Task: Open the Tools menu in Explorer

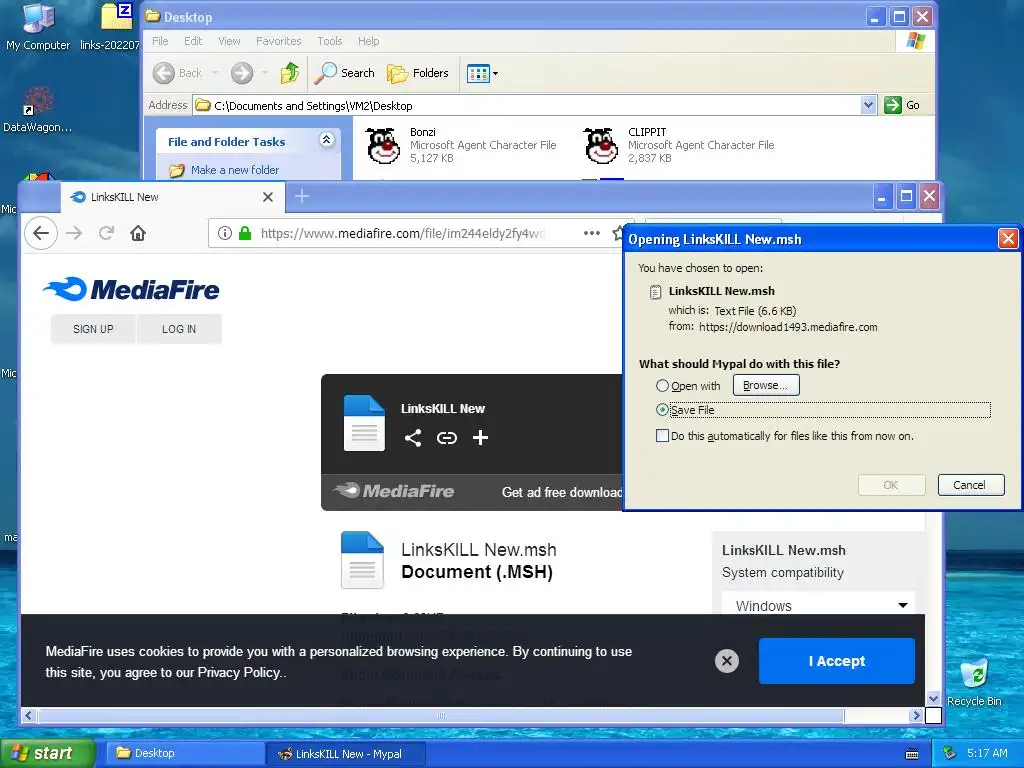Action: tap(330, 41)
